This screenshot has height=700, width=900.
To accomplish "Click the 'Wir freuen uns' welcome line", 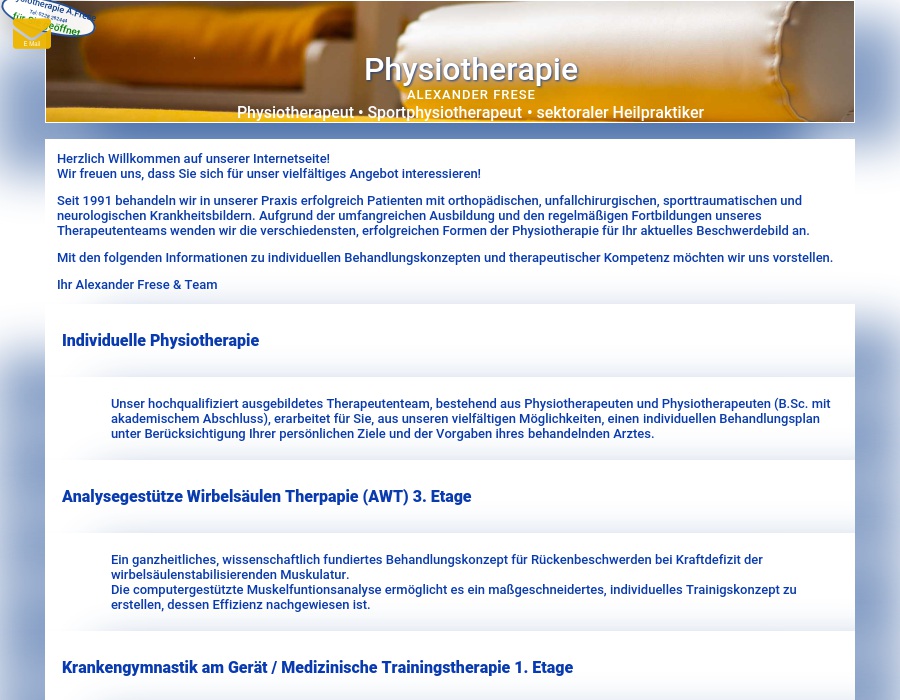I will click(268, 174).
